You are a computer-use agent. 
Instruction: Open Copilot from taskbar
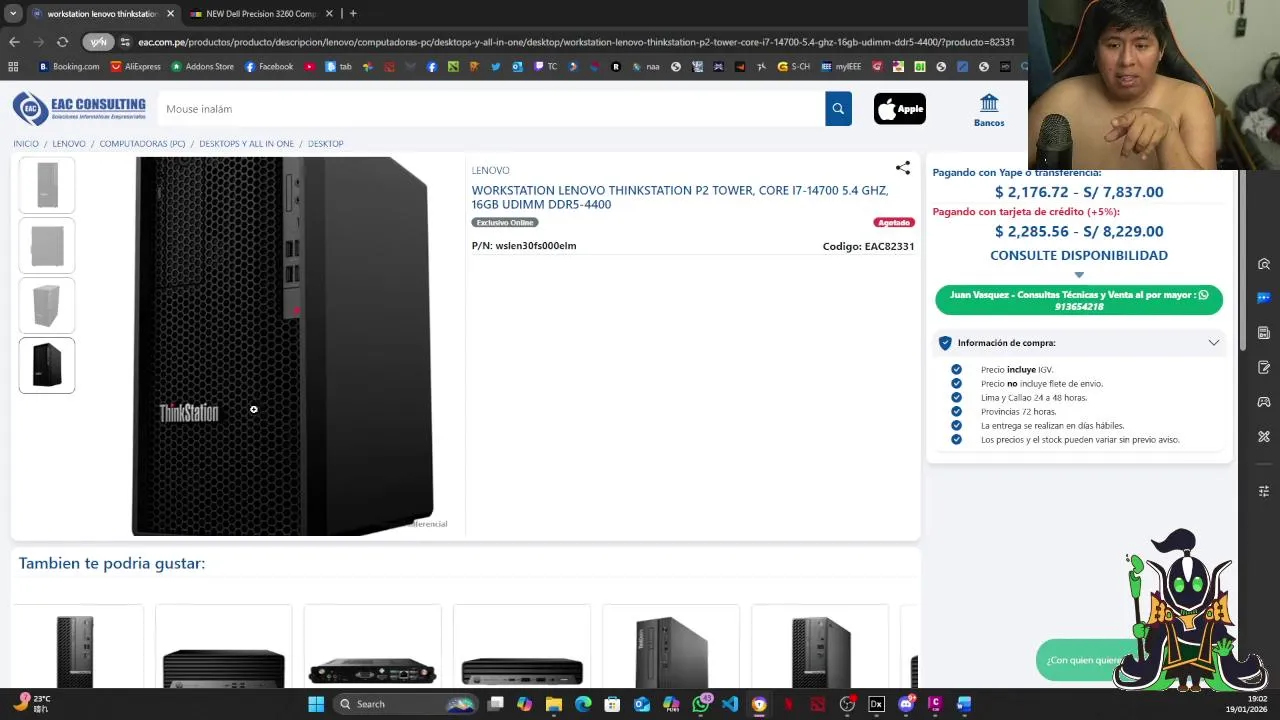click(x=524, y=704)
